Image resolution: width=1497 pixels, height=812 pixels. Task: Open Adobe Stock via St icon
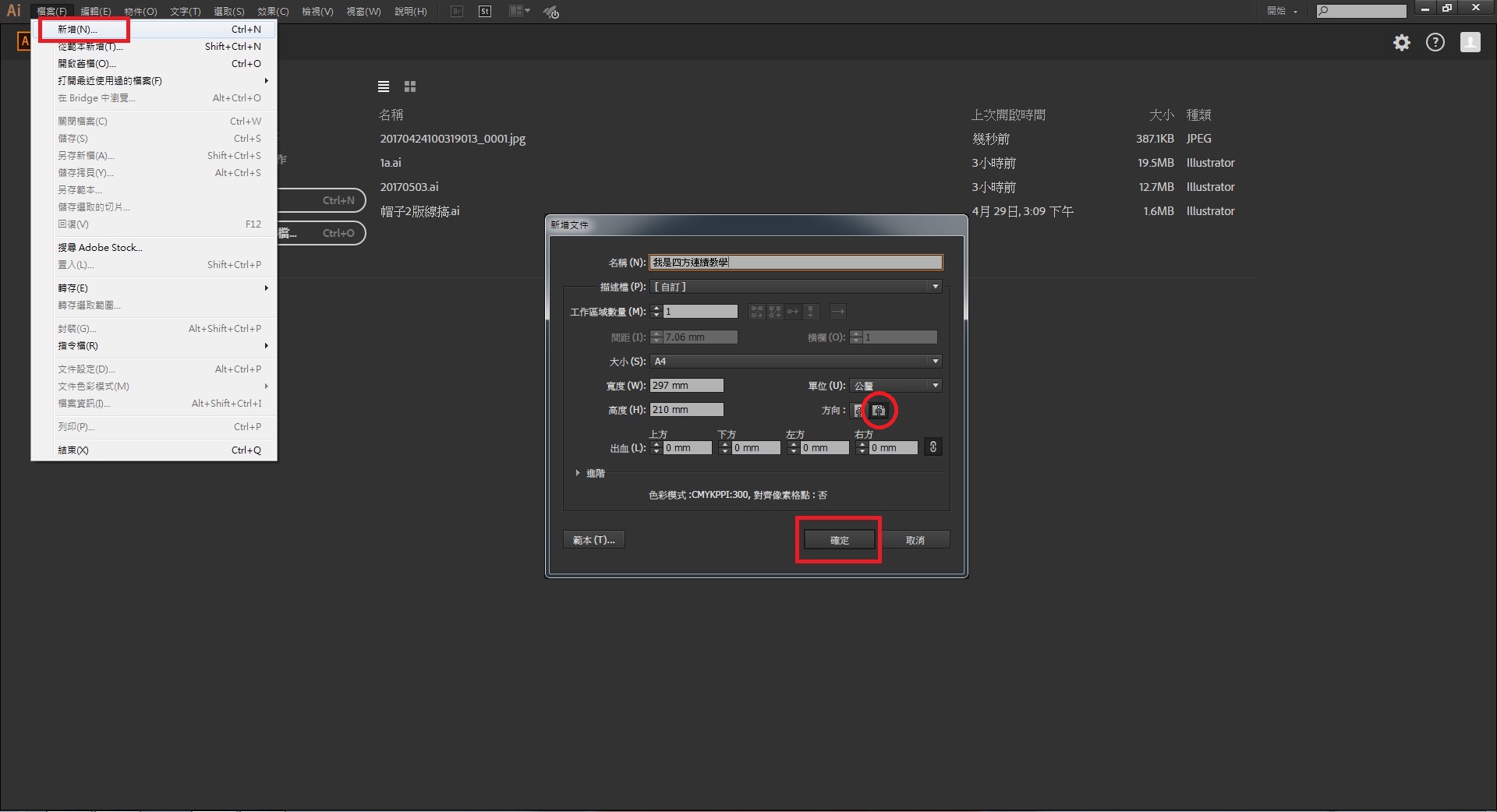coord(485,12)
